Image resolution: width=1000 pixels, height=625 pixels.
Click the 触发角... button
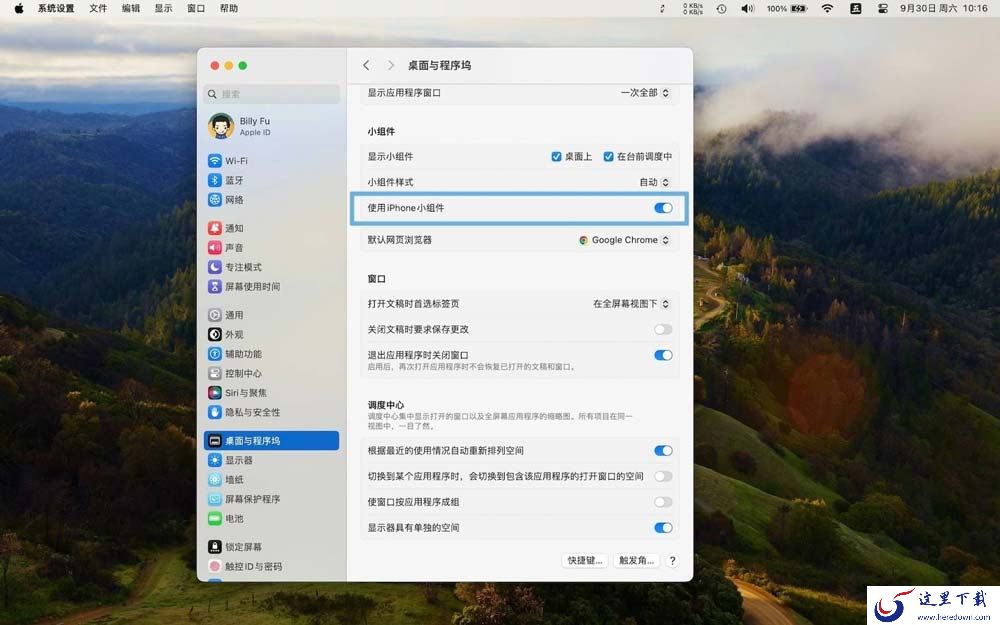pos(636,560)
